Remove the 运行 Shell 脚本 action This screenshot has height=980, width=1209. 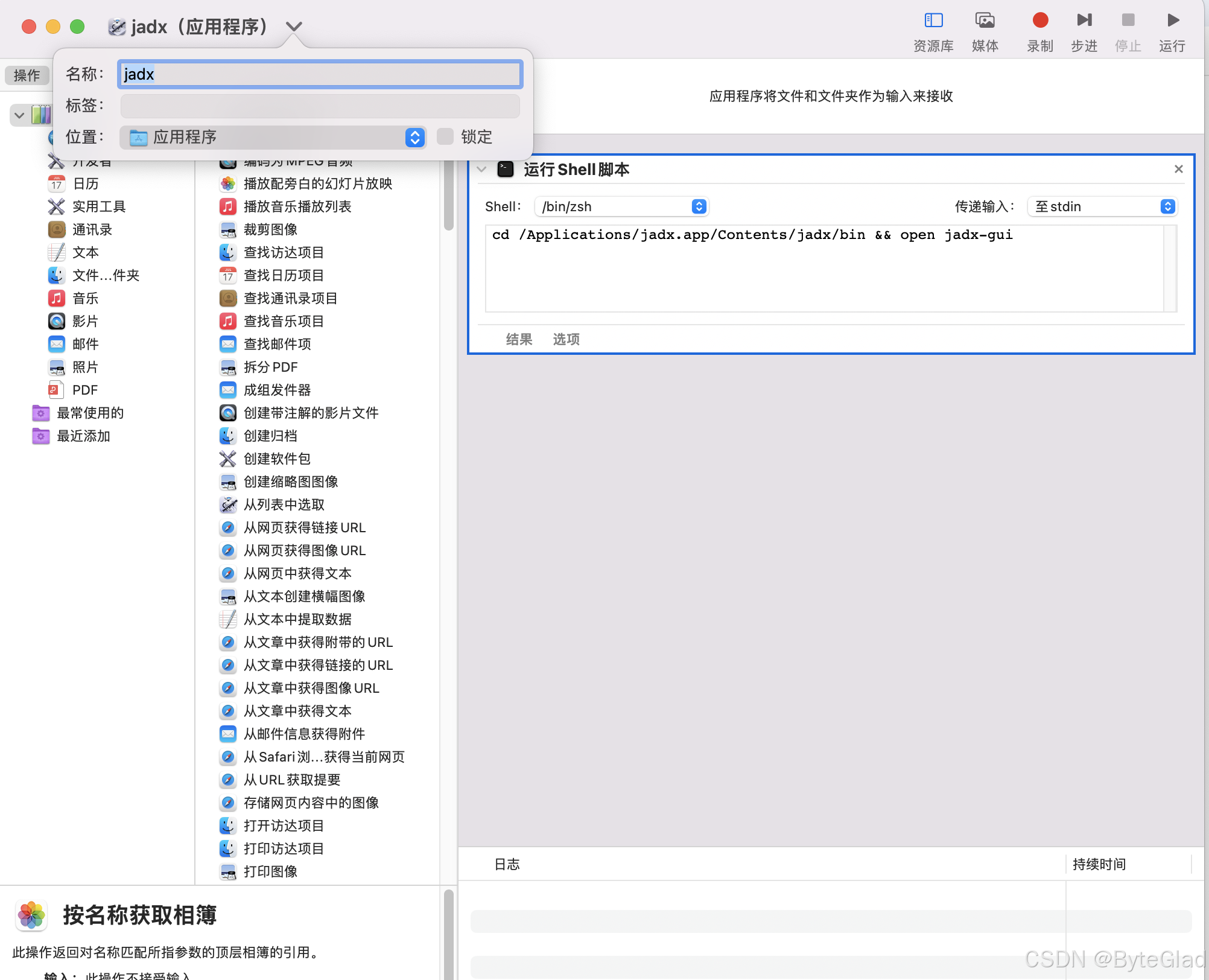[x=1178, y=169]
